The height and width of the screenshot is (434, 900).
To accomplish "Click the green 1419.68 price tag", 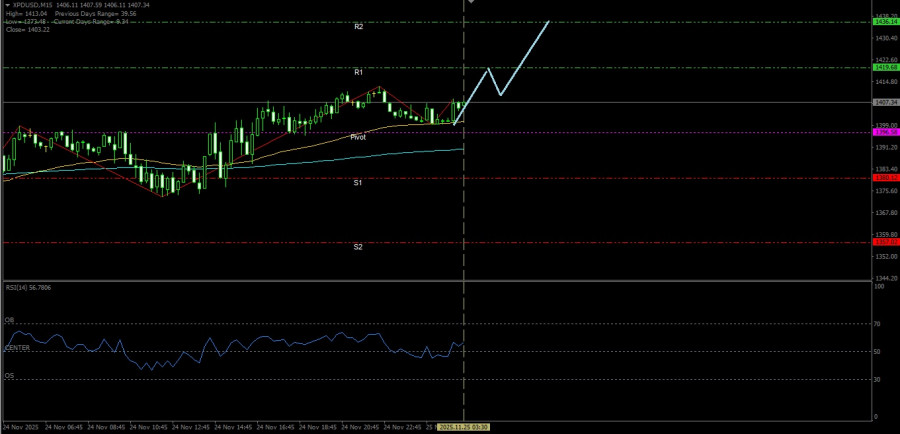I will click(885, 68).
